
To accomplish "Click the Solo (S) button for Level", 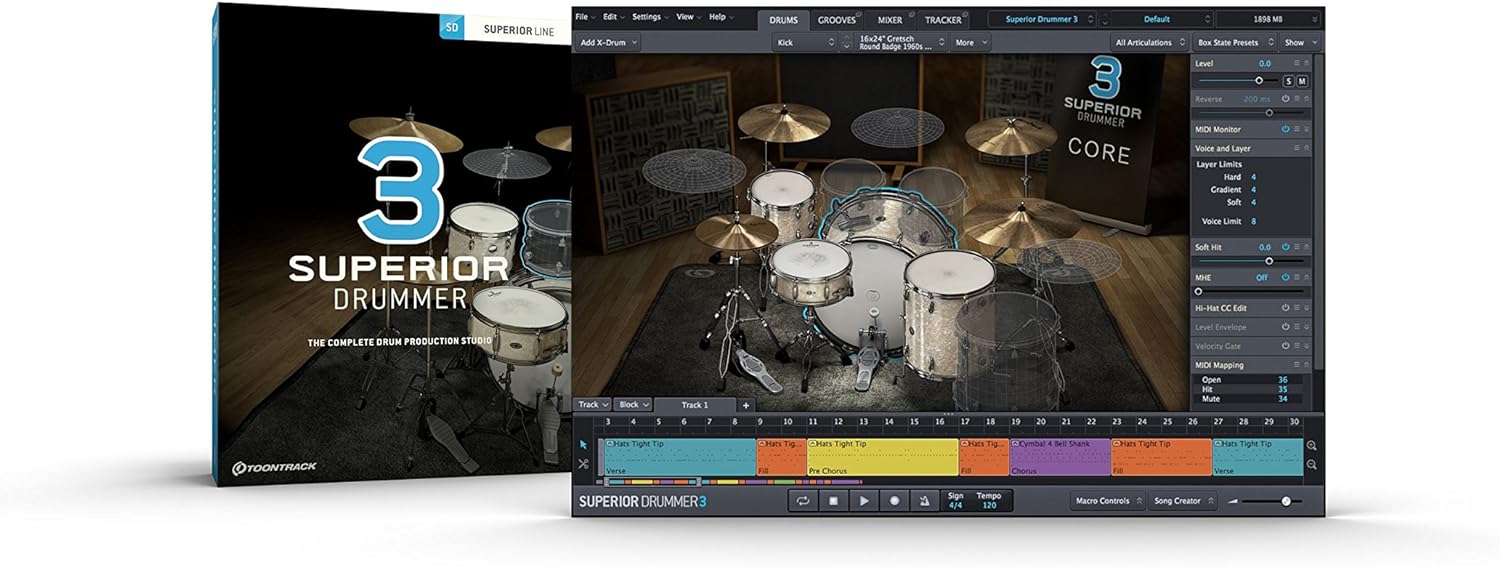I will click(x=1288, y=81).
